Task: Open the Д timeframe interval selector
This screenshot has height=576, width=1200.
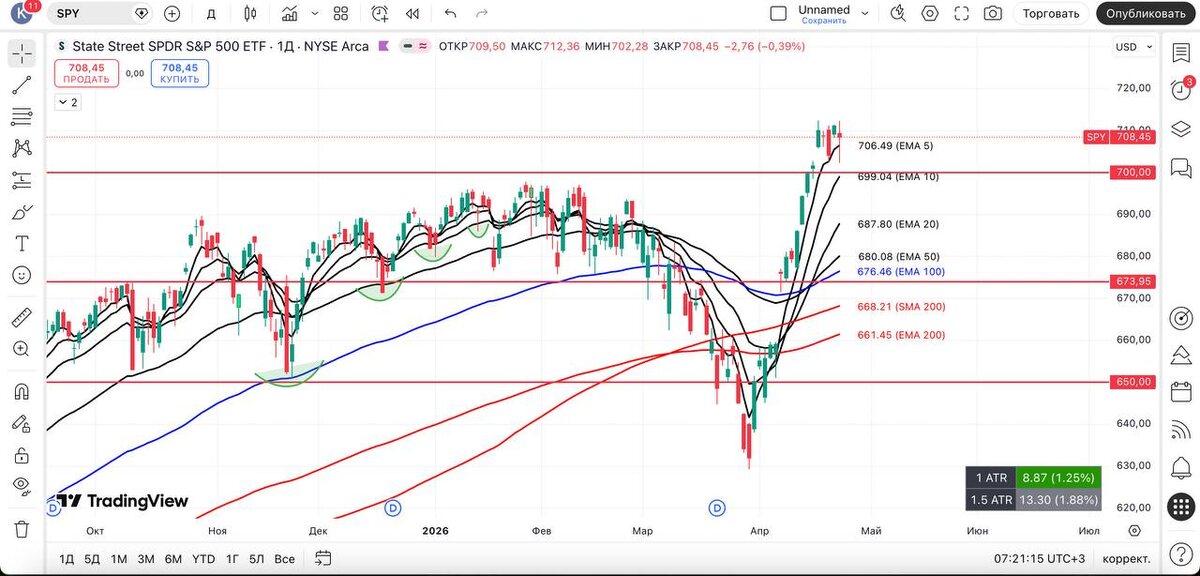Action: tap(210, 13)
